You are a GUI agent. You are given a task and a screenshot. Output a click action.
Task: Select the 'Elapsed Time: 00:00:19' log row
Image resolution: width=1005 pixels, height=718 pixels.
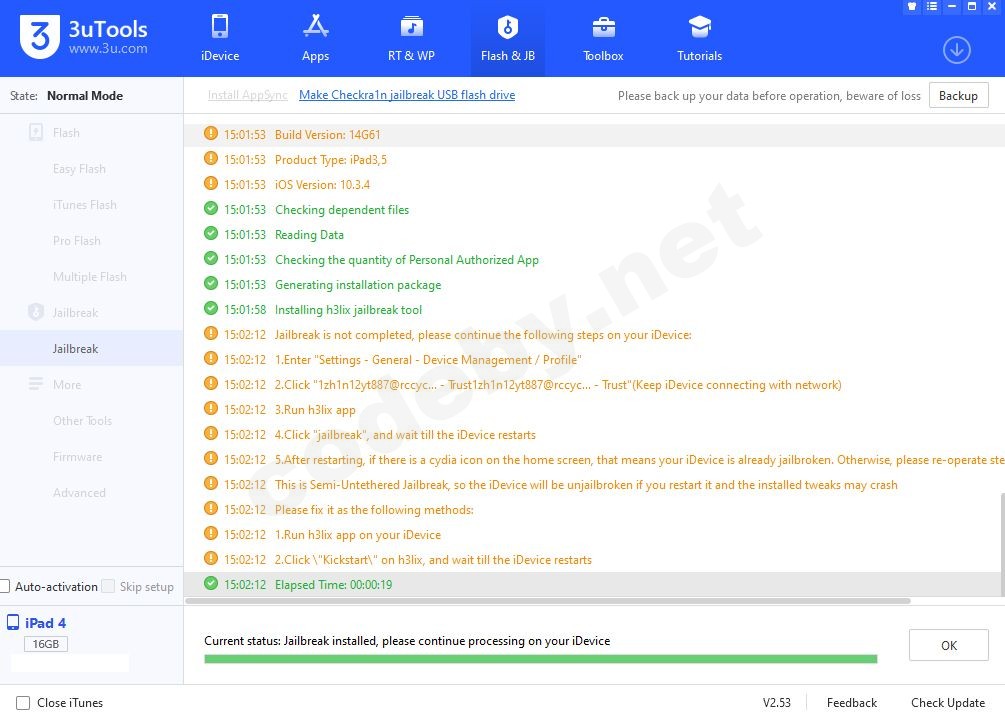(594, 584)
